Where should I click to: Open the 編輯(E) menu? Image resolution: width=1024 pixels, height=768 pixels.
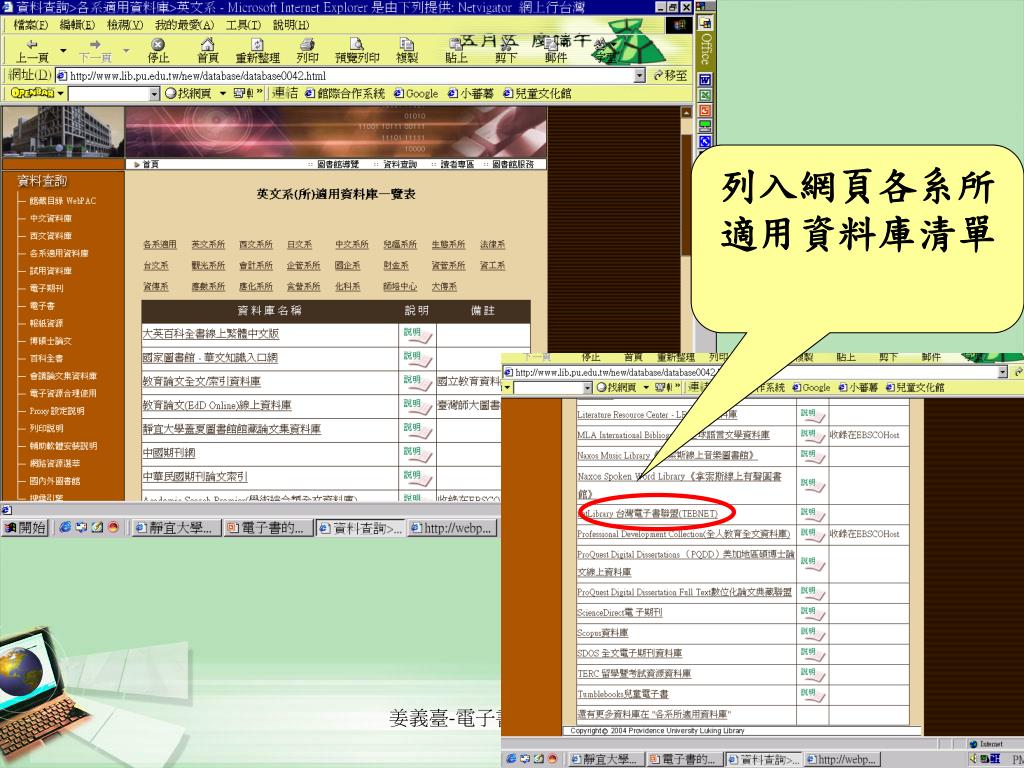point(77,25)
